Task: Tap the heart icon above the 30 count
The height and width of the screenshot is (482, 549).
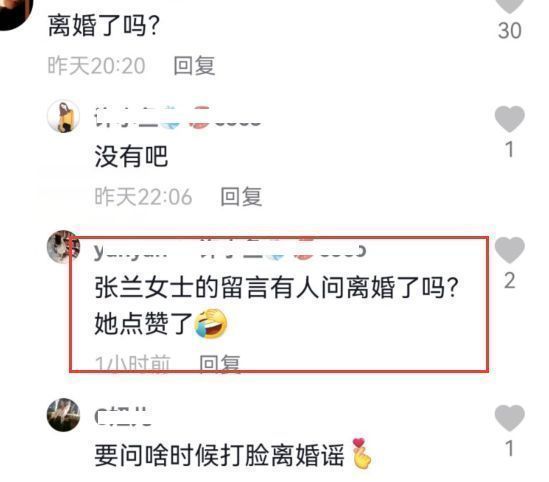Action: (x=509, y=5)
